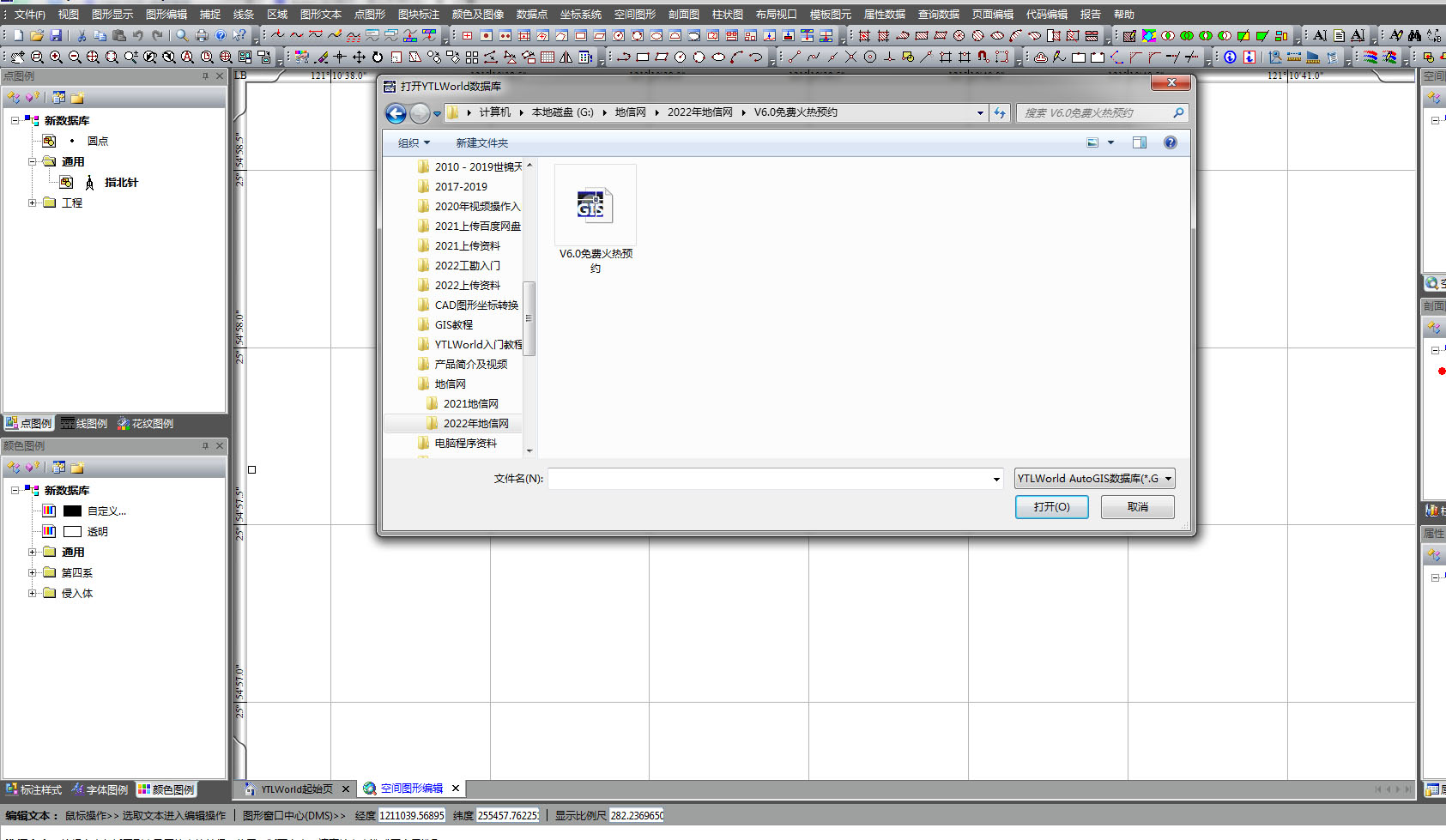Click the crossing lines intersect icon
This screenshot has height=840, width=1446.
point(851,57)
